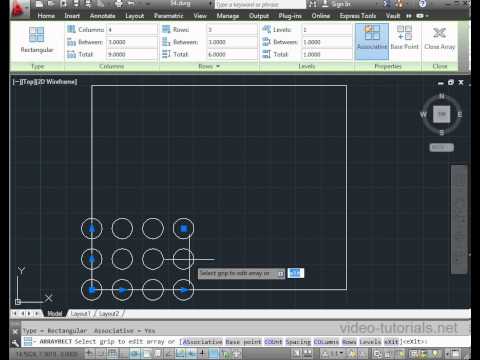This screenshot has height=360, width=480.
Task: Choose the Base point option in command line
Action: pyautogui.click(x=243, y=342)
